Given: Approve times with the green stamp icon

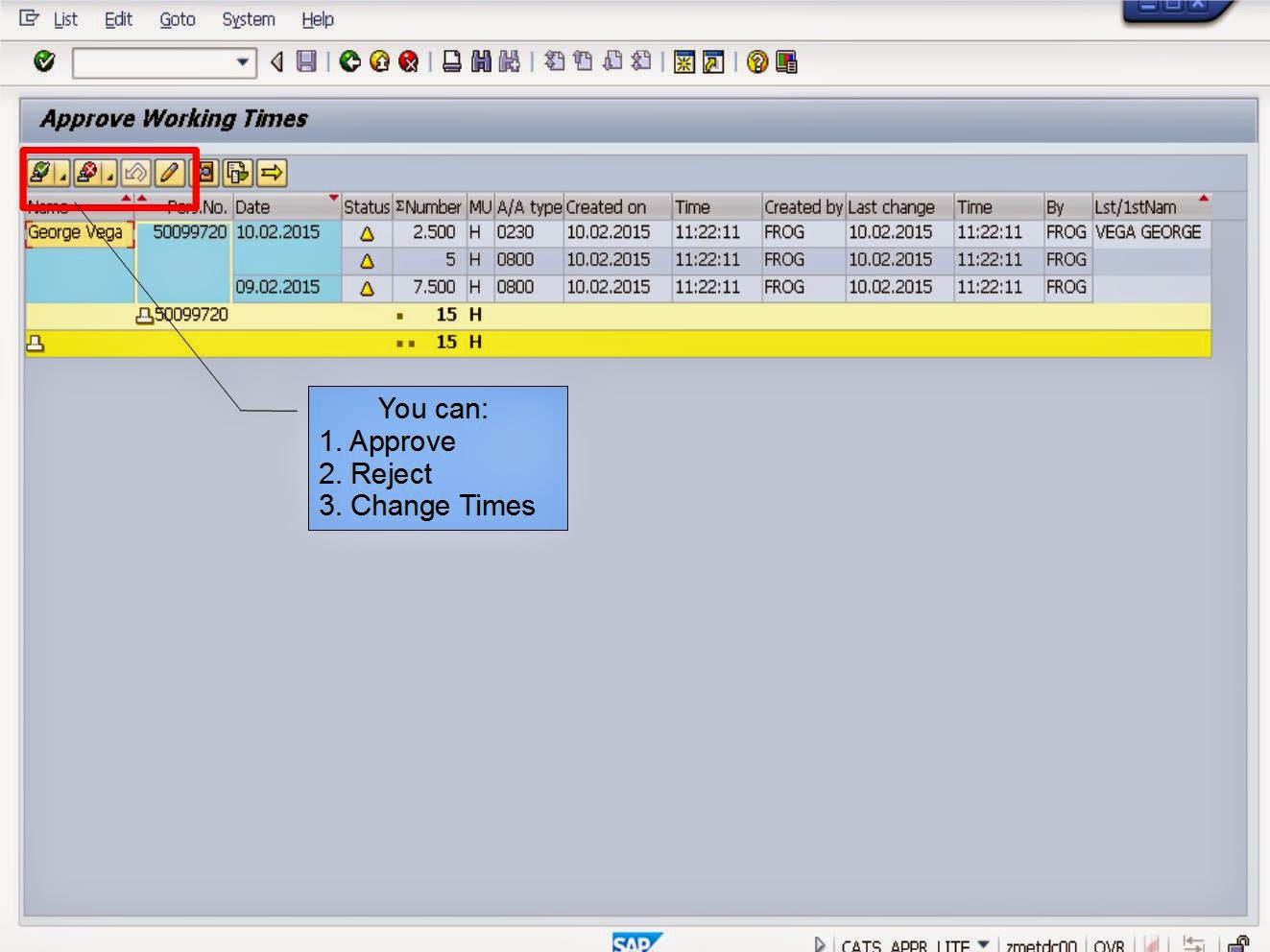Looking at the screenshot, I should (40, 173).
